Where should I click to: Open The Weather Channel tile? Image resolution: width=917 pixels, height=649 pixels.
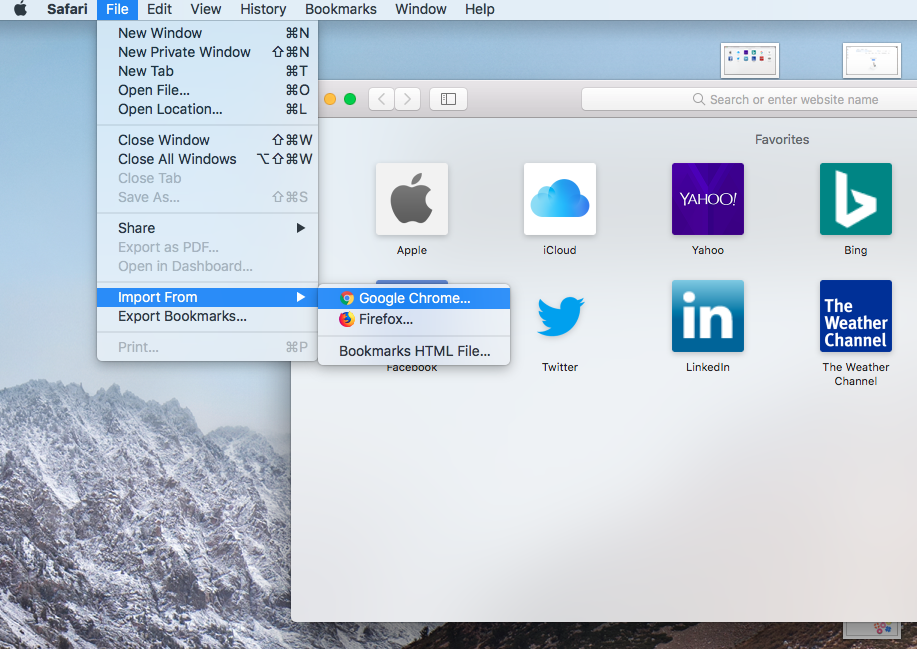855,316
